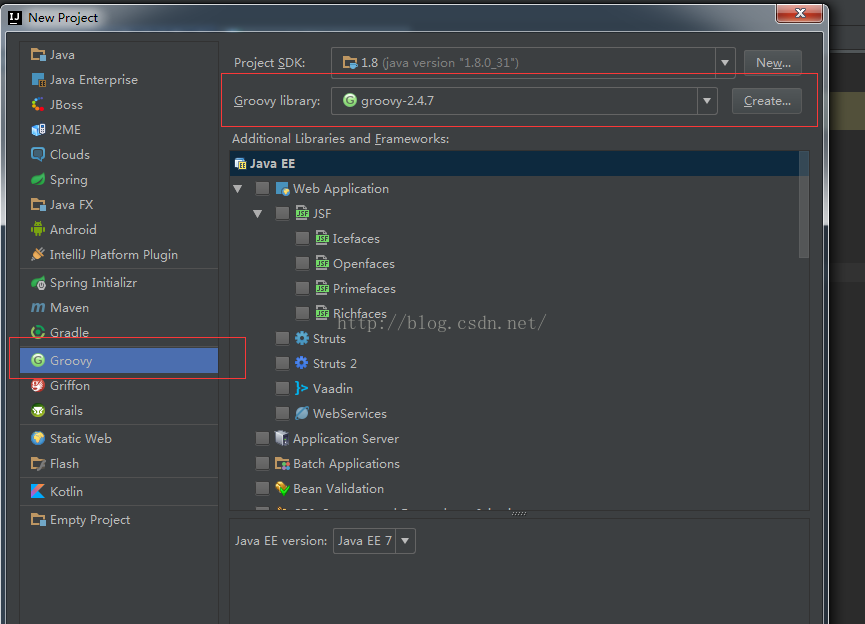Click Create... button for Groovy library
The image size is (865, 624).
click(x=767, y=101)
